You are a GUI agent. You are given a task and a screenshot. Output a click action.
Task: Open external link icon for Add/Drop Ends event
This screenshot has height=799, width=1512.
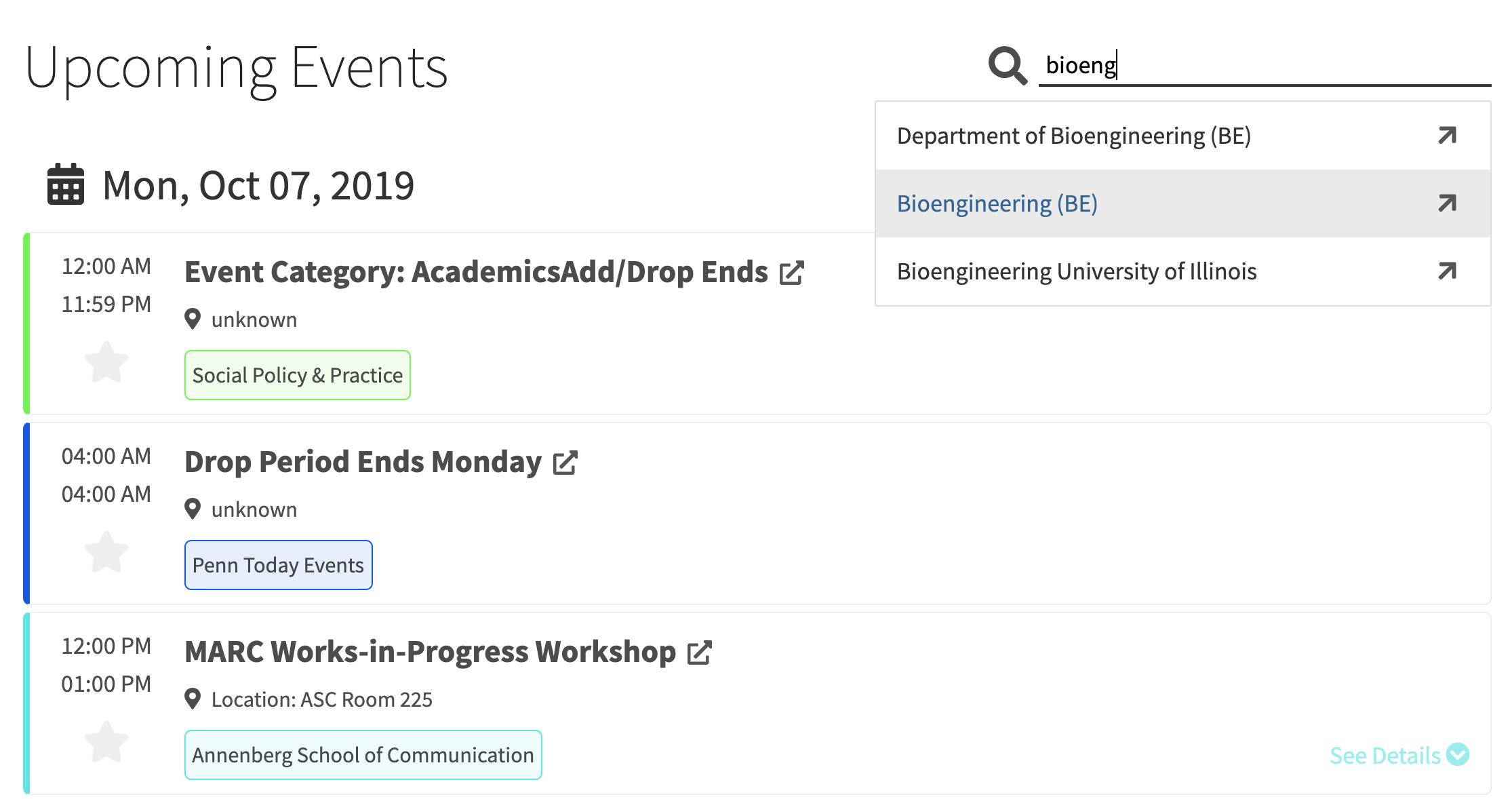(x=791, y=273)
